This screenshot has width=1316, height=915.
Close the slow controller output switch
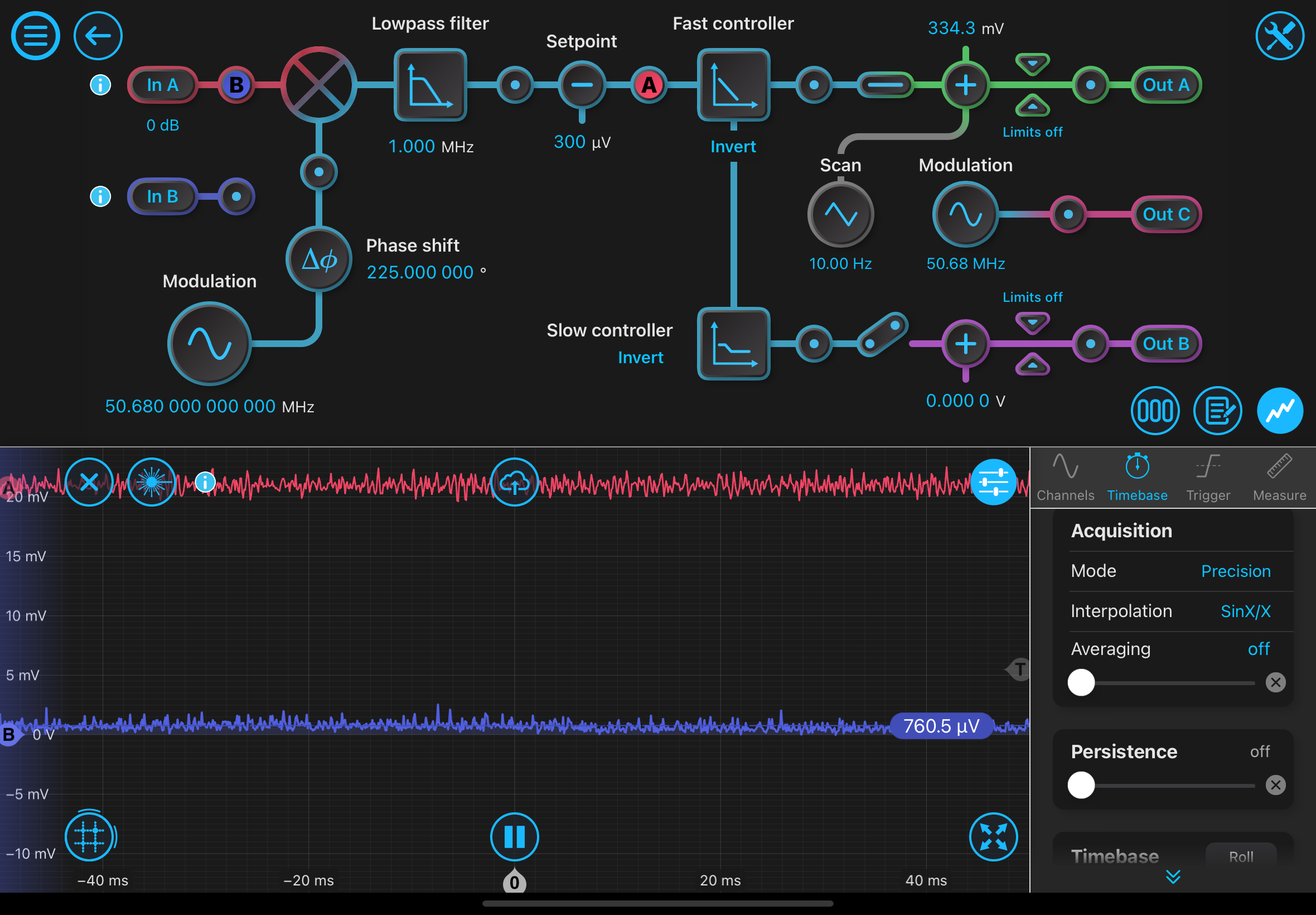tap(883, 334)
